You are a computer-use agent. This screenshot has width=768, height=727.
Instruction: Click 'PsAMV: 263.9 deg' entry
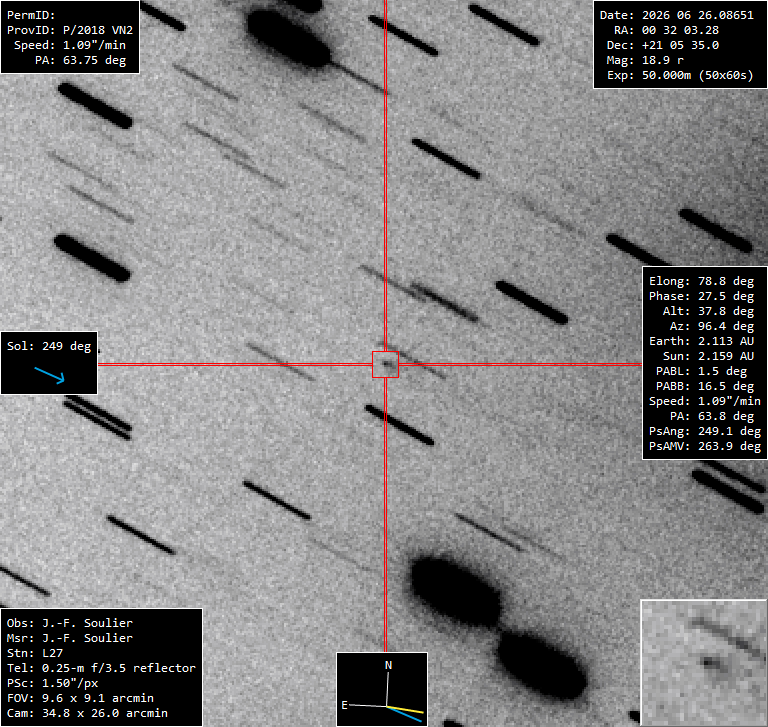705,446
